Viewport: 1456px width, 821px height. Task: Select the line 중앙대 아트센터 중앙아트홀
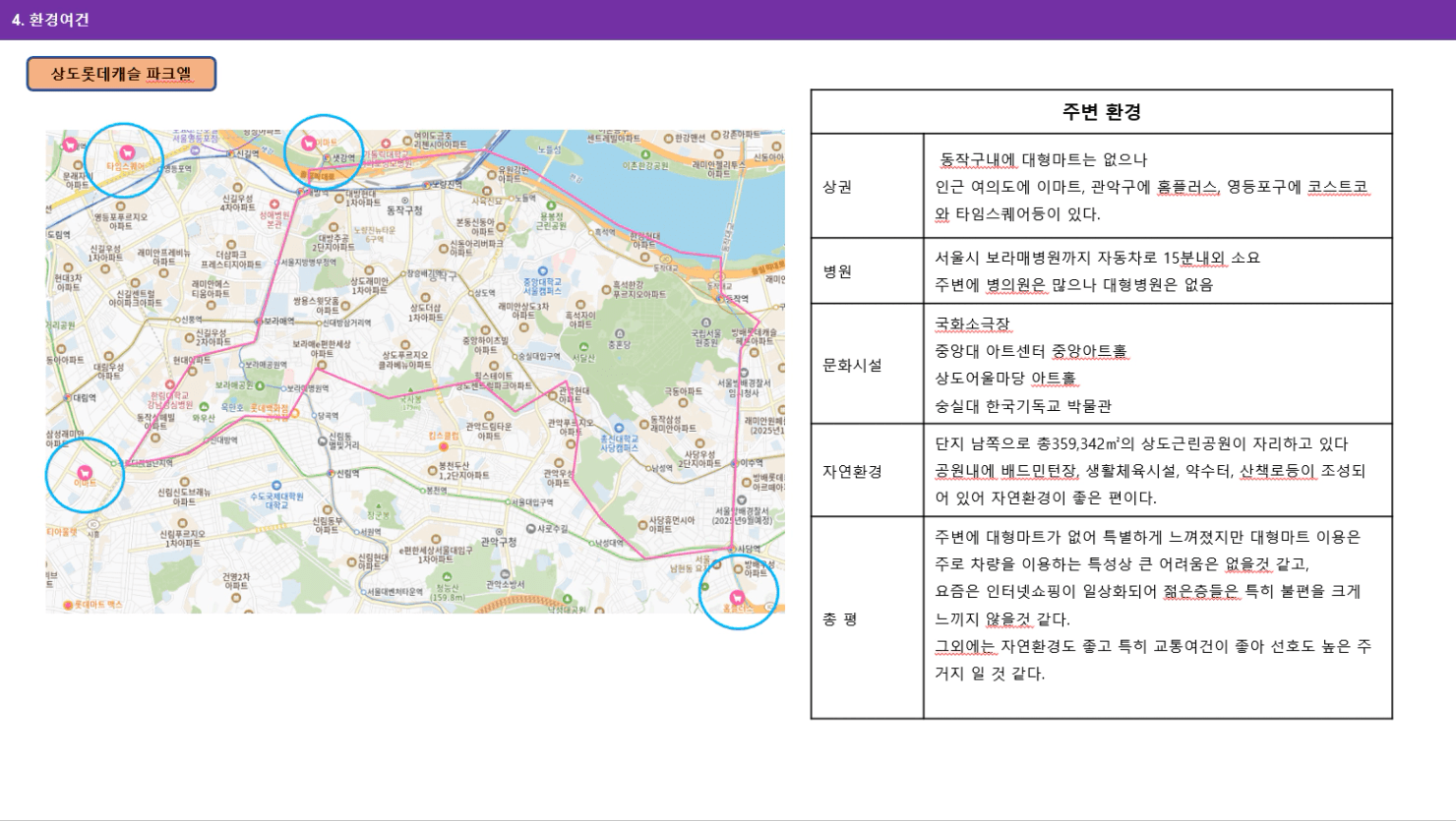click(1031, 351)
